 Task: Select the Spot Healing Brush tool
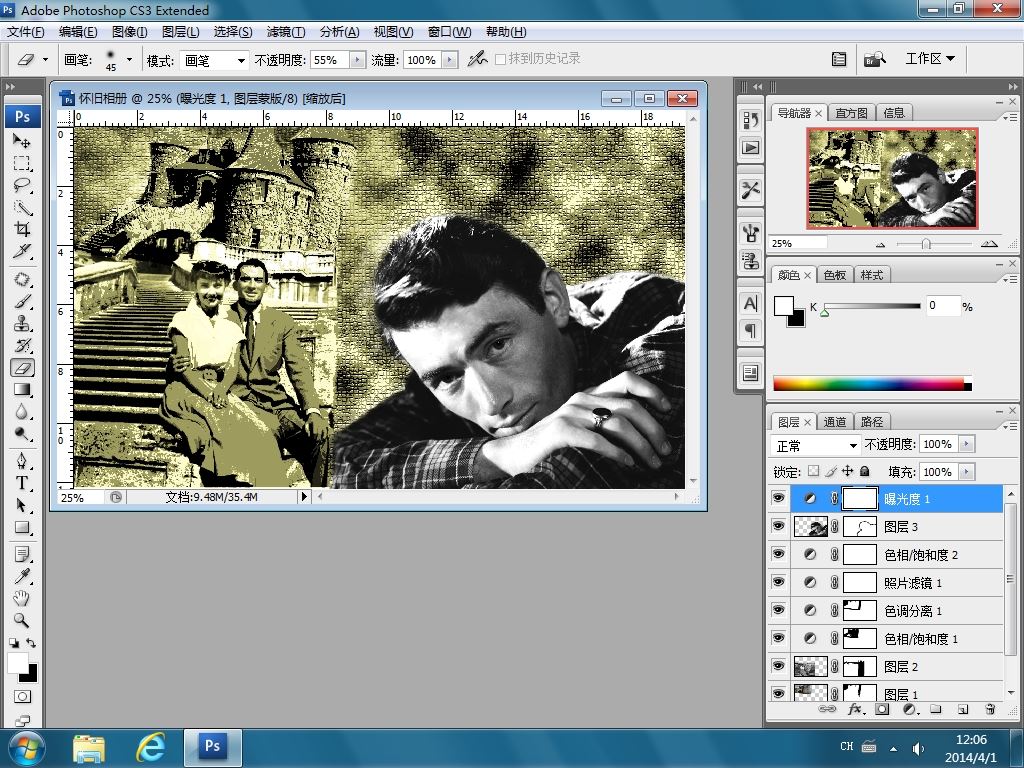(x=22, y=280)
